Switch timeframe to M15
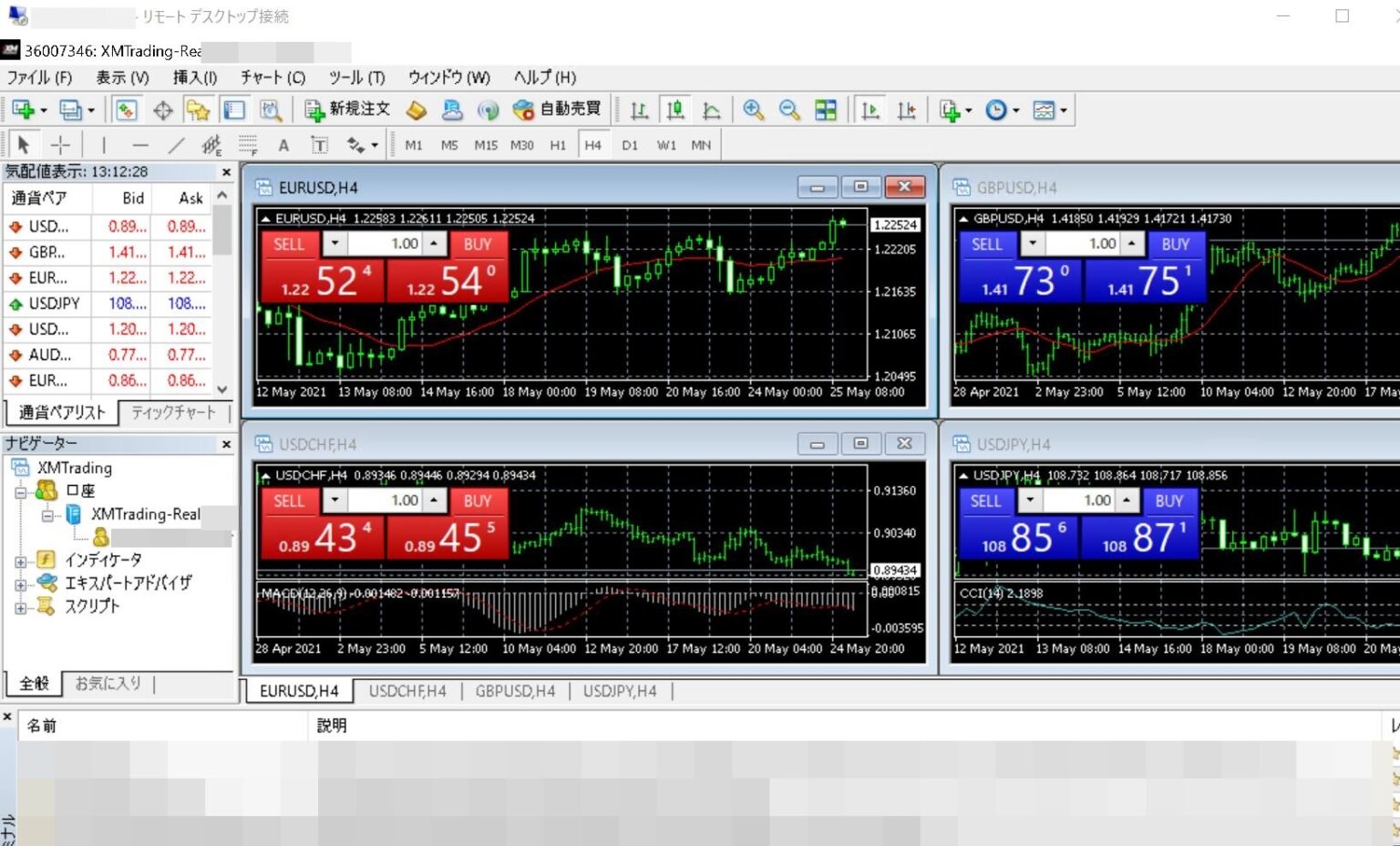The height and width of the screenshot is (846, 1400). pos(486,144)
